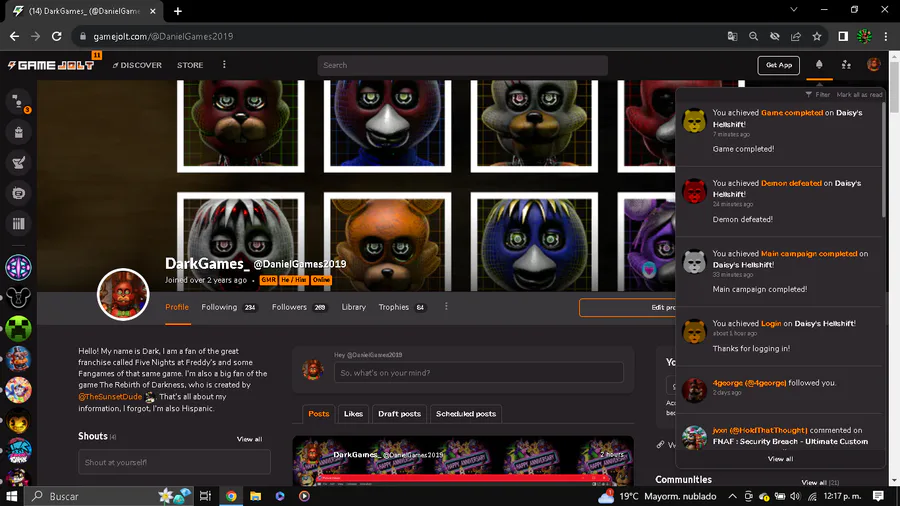Open profile more options dots

coord(446,306)
